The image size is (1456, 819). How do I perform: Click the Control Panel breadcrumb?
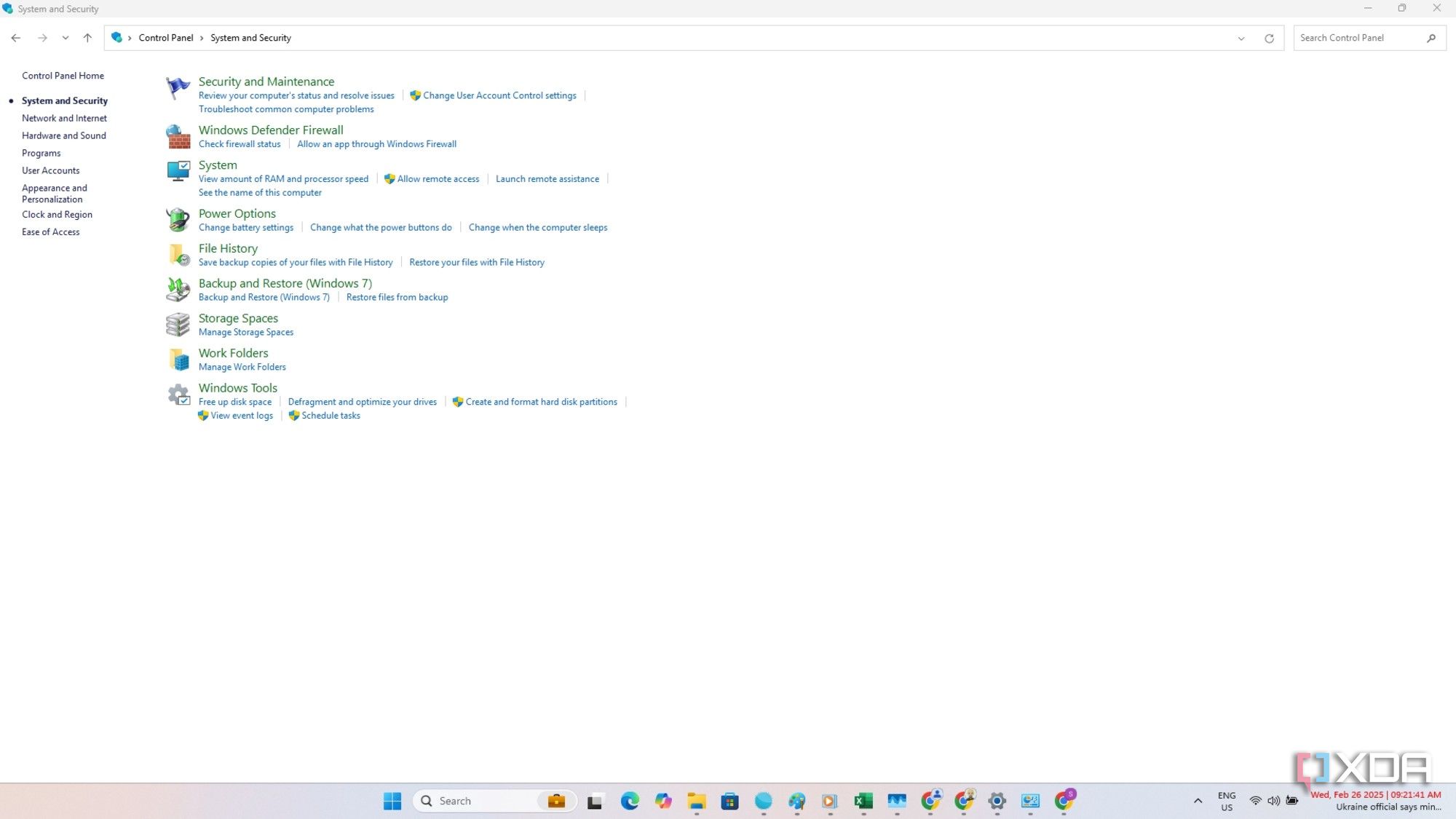166,38
